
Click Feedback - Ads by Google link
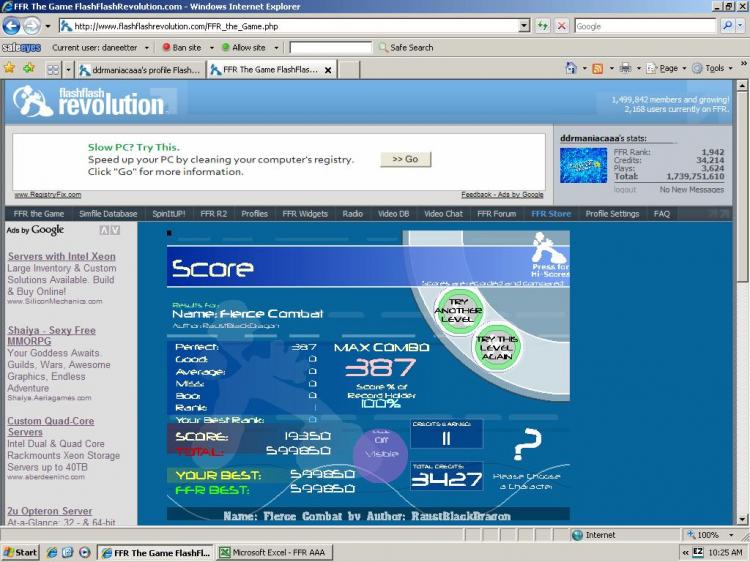click(x=502, y=195)
